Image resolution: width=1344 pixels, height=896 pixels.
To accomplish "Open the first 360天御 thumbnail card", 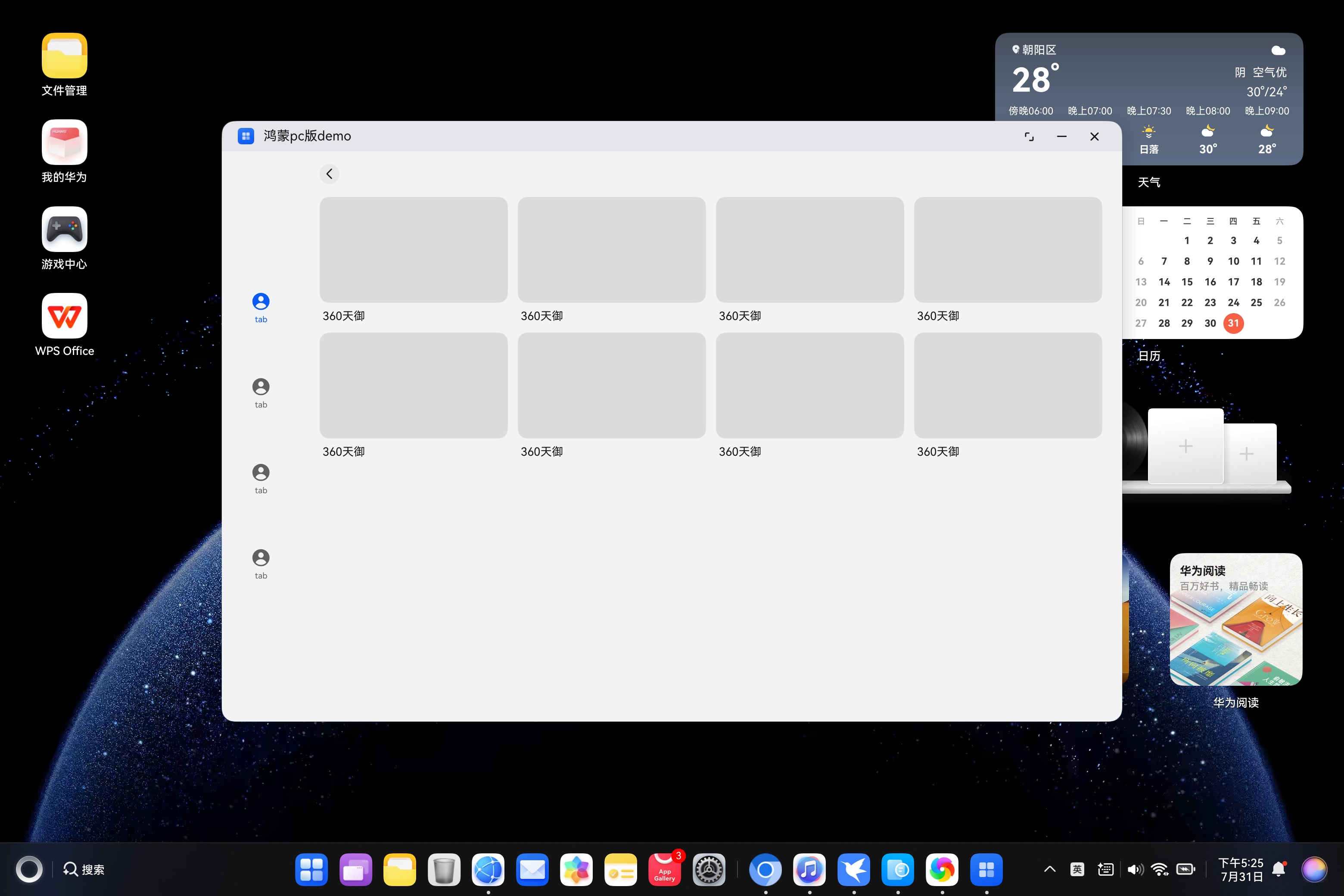I will point(413,250).
